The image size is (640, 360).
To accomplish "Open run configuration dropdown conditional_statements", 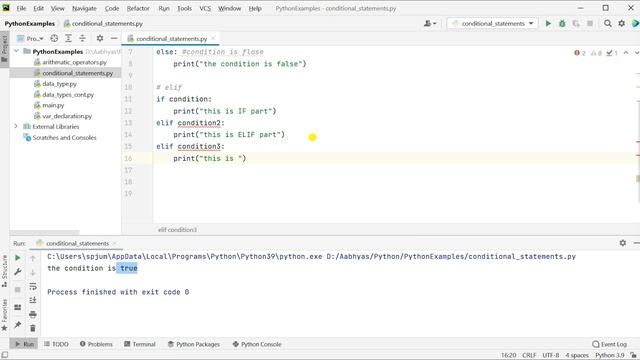I will 493,24.
